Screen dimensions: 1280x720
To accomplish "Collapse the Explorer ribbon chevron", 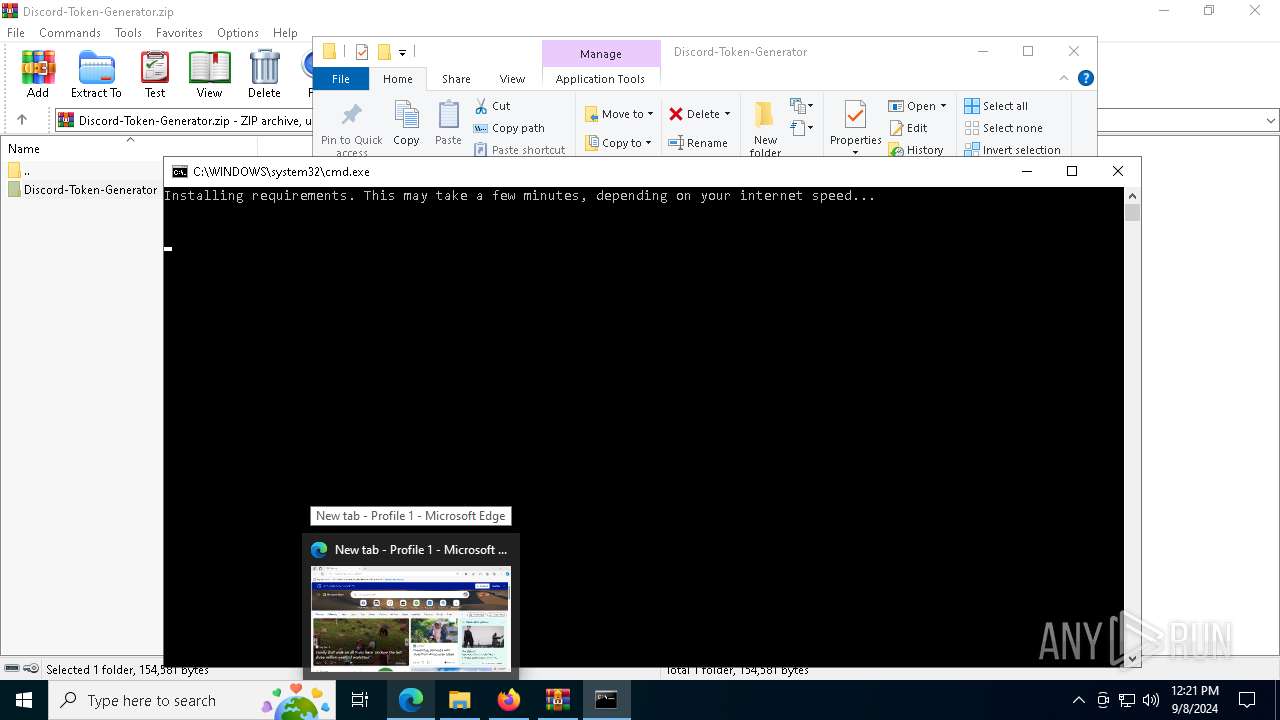I will point(1064,78).
